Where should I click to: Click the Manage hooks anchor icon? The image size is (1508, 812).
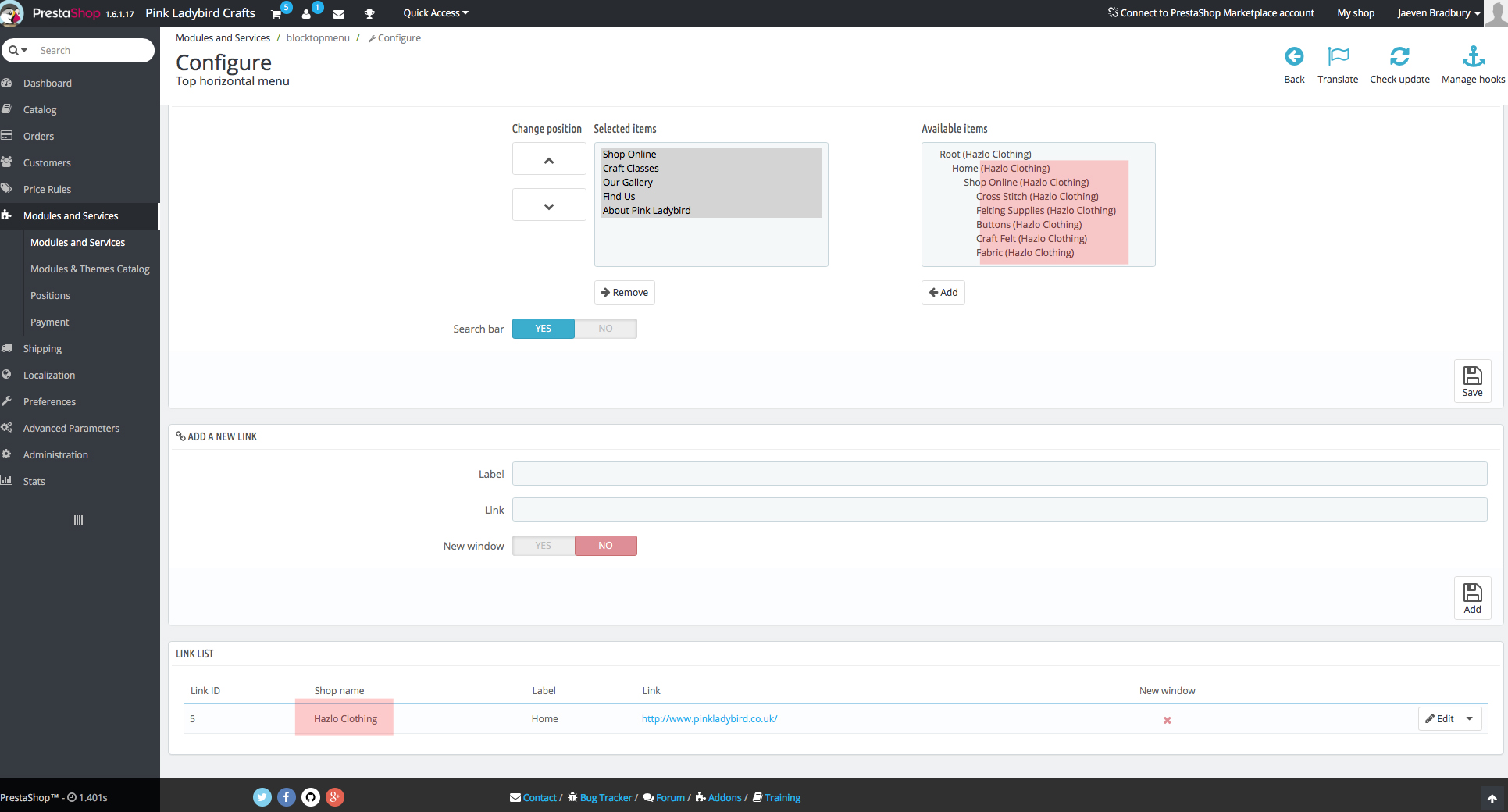click(1473, 56)
